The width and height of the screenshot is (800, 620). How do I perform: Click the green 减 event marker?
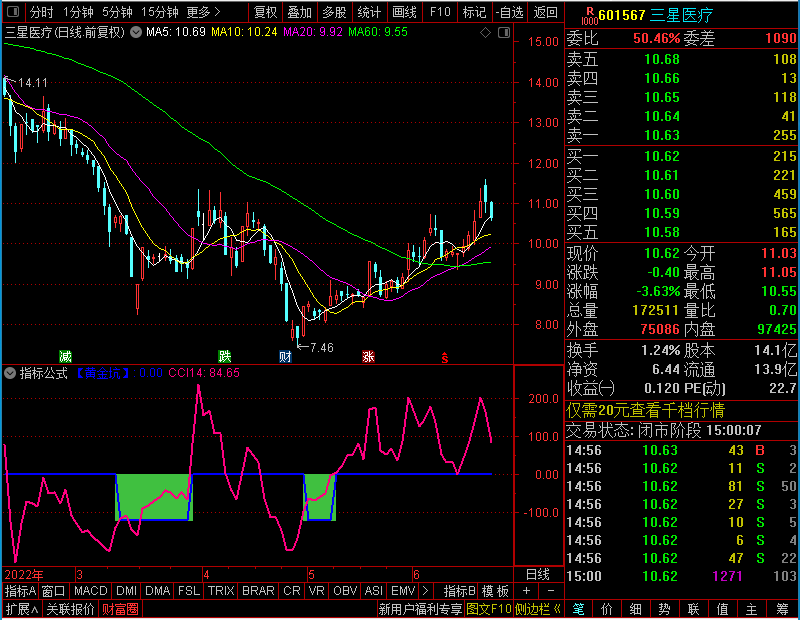[x=65, y=356]
